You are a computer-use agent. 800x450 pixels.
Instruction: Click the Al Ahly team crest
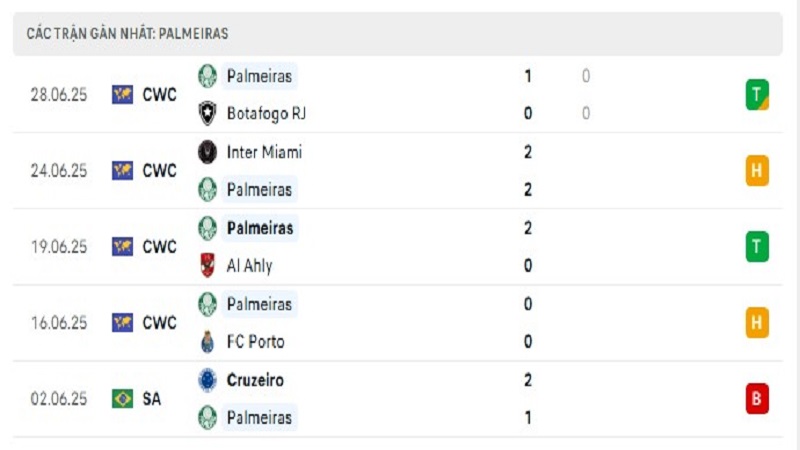point(207,265)
